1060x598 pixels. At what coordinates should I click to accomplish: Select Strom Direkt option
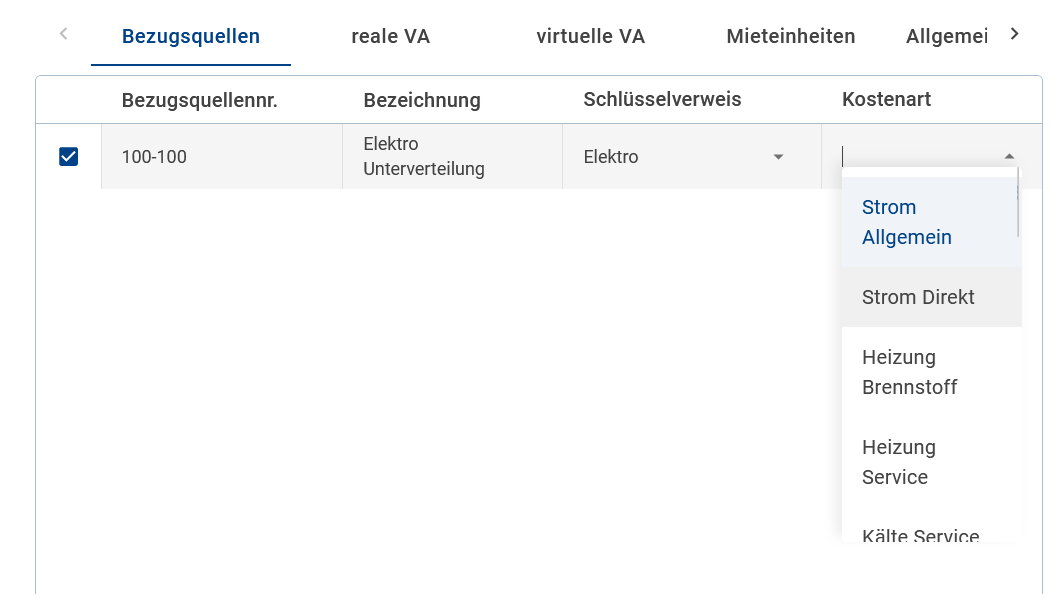(918, 297)
